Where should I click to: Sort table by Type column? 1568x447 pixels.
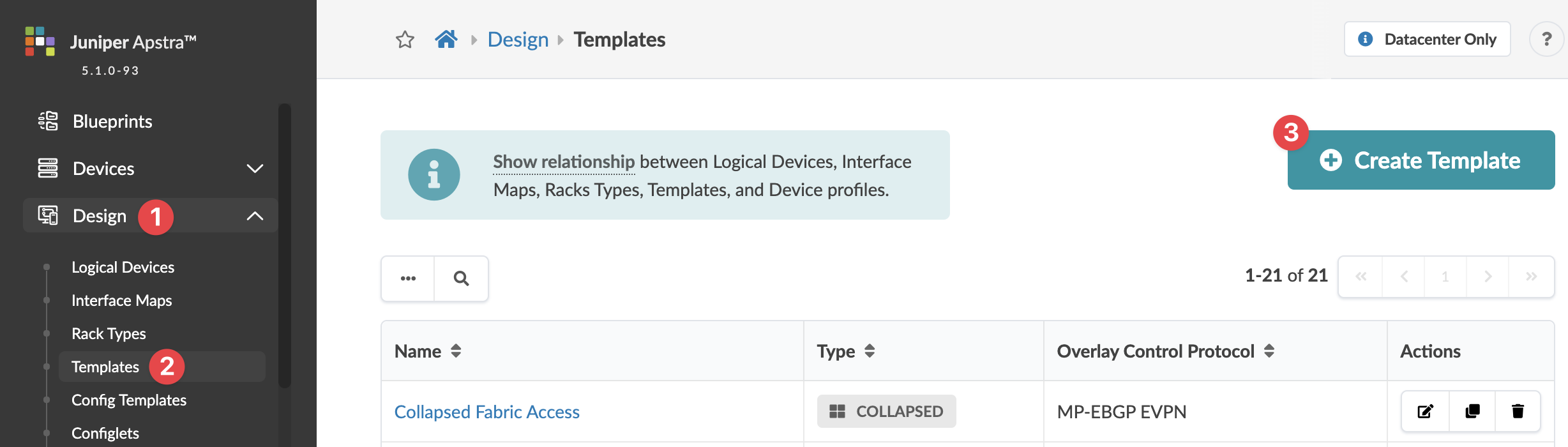coord(870,351)
